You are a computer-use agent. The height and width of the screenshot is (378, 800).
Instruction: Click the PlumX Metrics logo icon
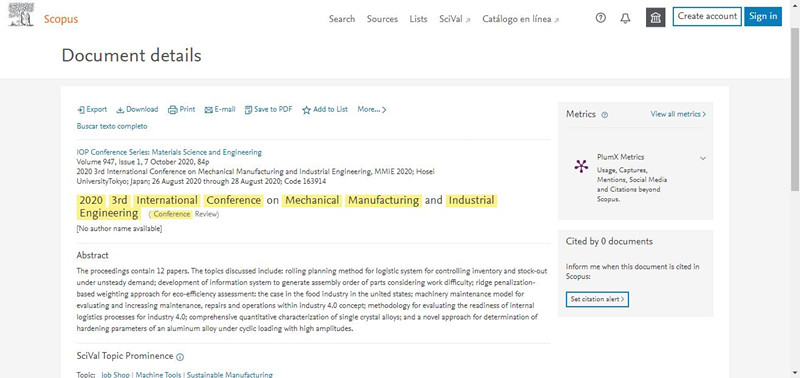point(581,166)
